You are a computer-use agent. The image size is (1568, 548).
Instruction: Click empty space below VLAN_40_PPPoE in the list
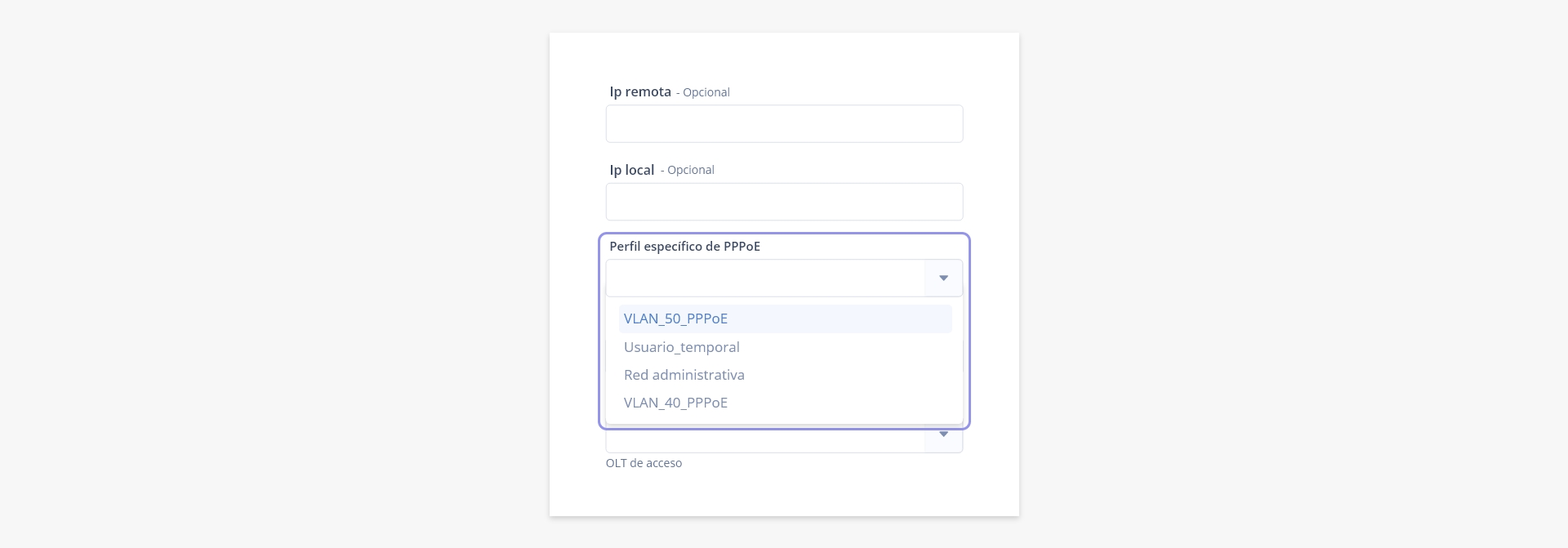tap(784, 420)
